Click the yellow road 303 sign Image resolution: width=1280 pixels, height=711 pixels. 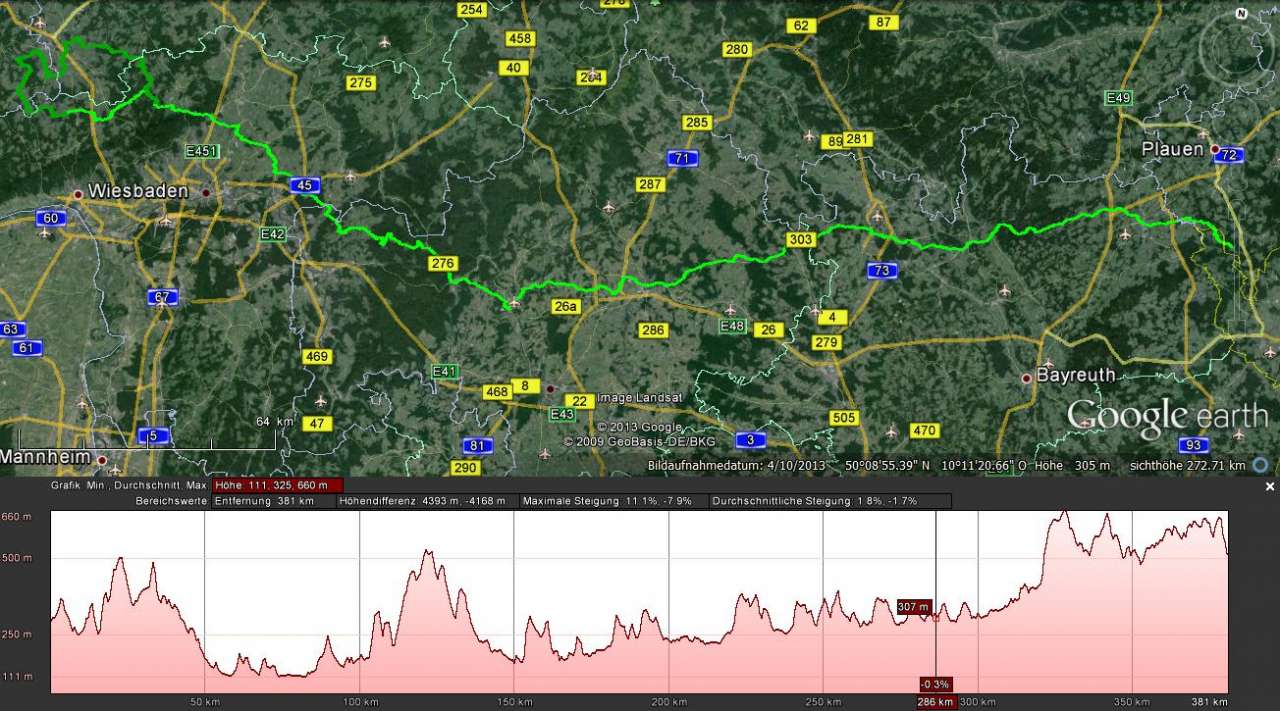click(801, 239)
